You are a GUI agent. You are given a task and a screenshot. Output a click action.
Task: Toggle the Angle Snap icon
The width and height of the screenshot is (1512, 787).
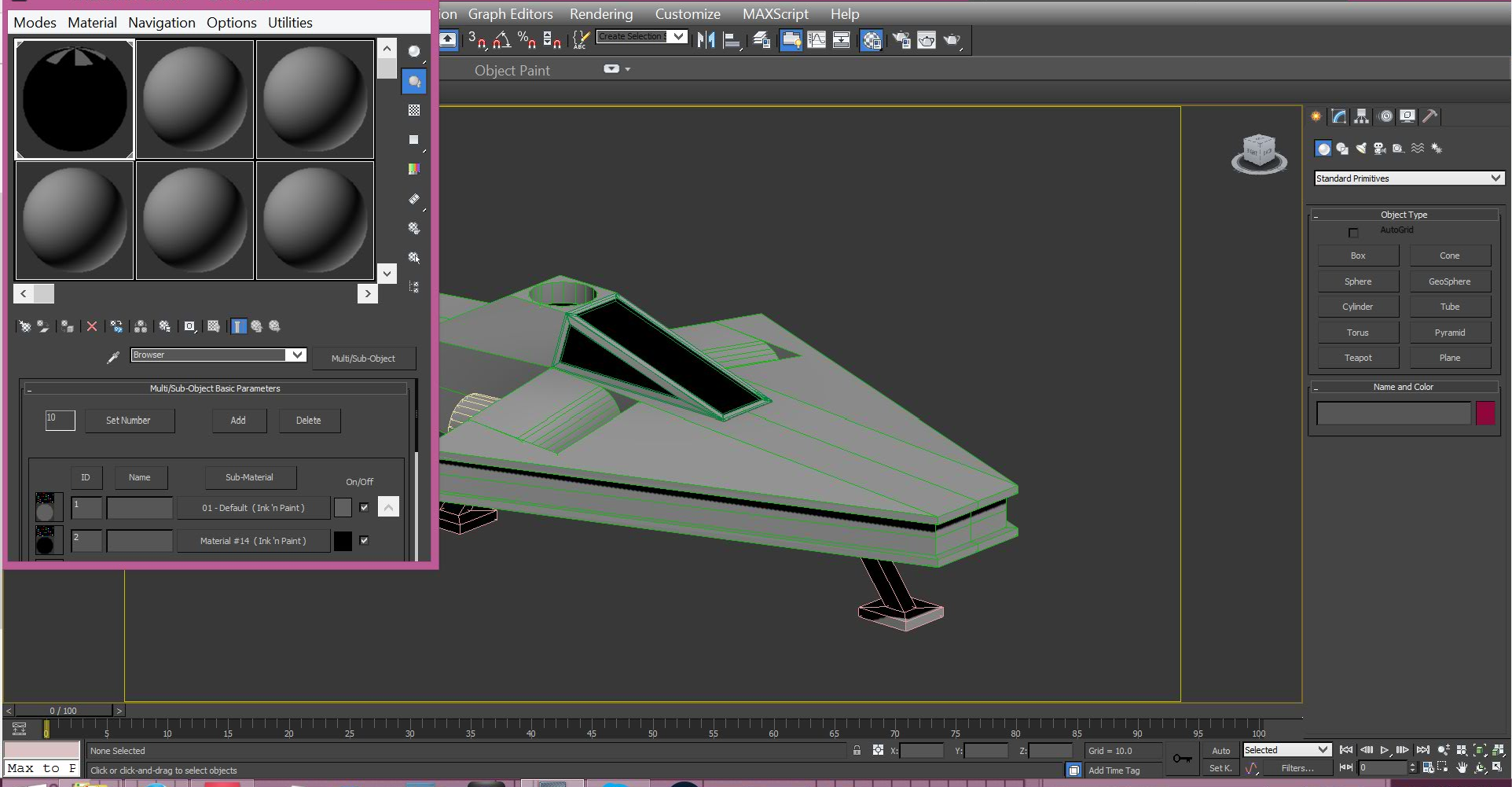coord(502,39)
